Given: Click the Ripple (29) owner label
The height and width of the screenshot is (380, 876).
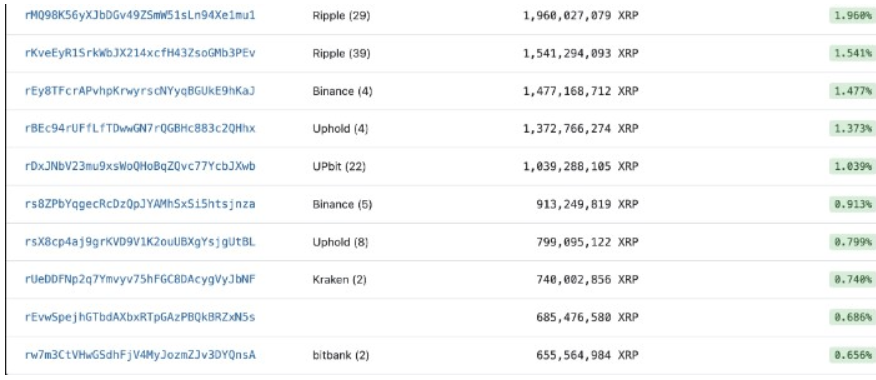Looking at the screenshot, I should pyautogui.click(x=341, y=16).
